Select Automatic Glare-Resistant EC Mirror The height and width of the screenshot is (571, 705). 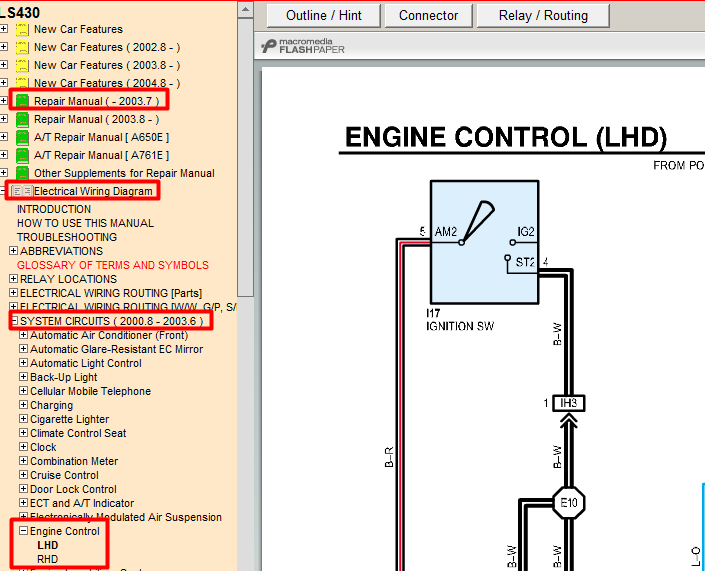click(116, 349)
